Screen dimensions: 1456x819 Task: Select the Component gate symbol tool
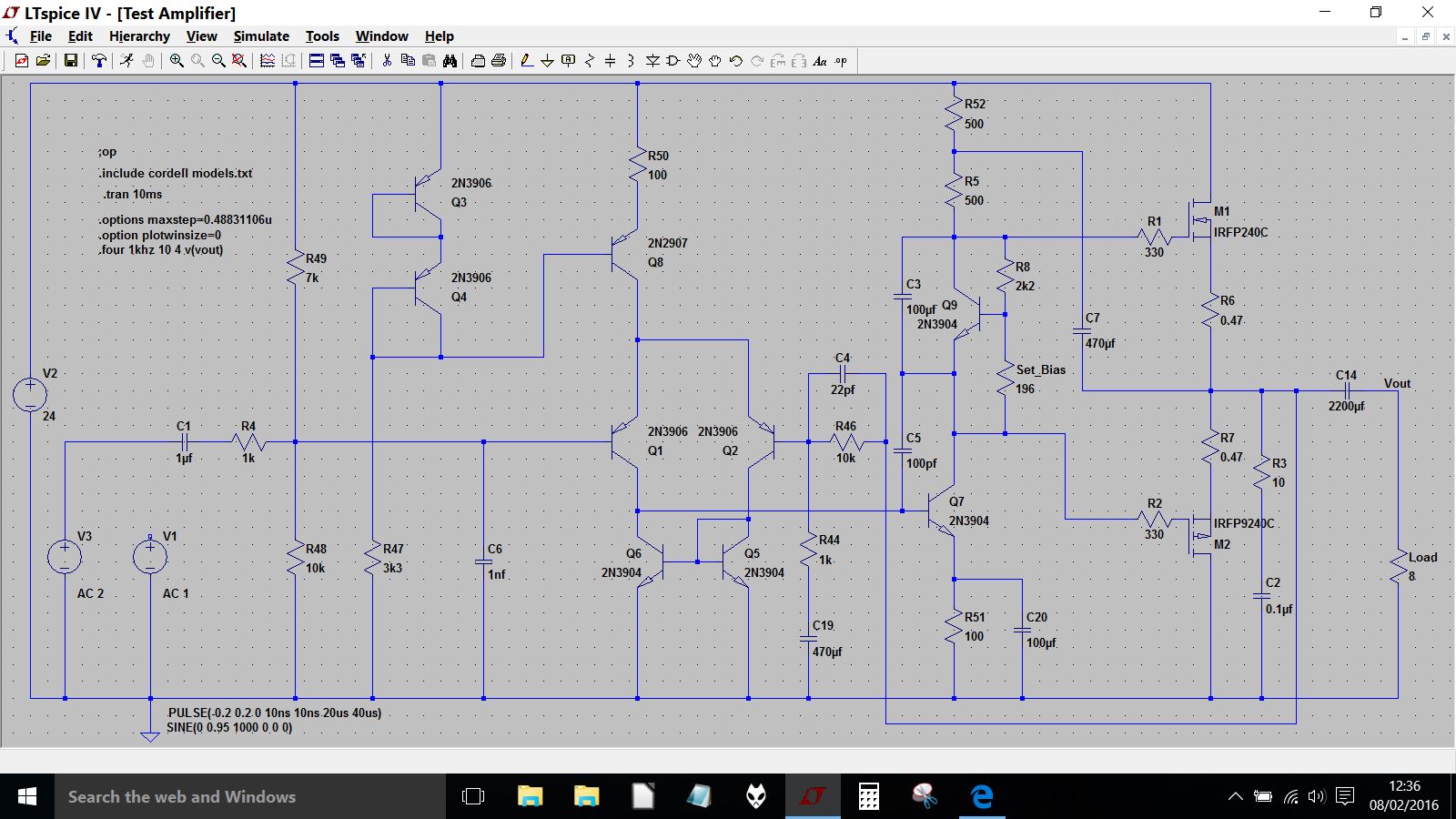tap(673, 61)
